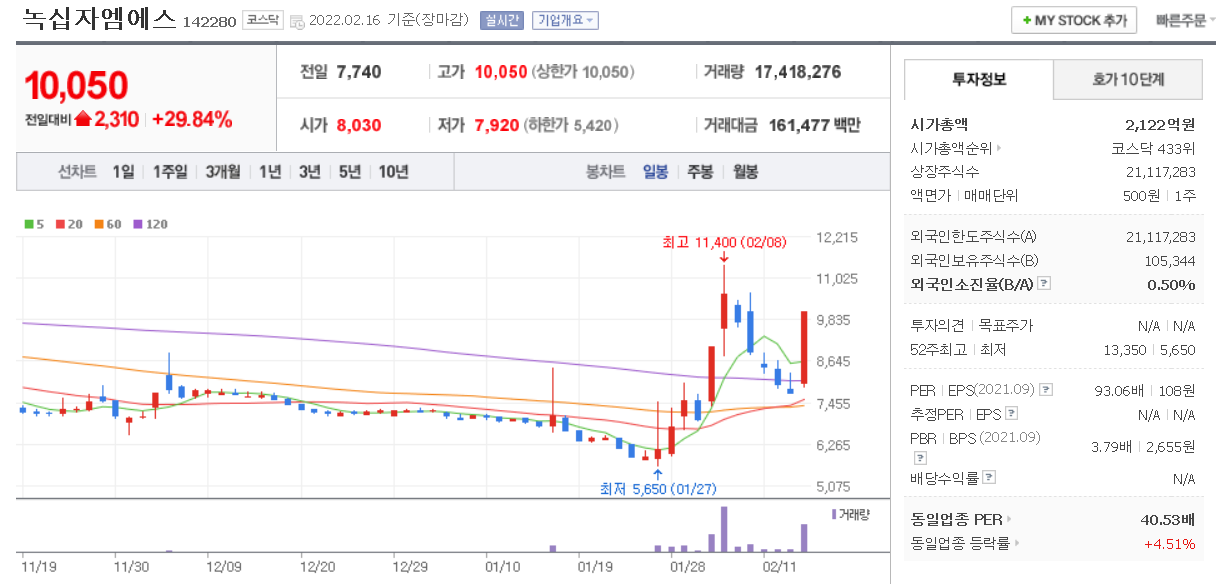Click the change rate +29.84%
Image resolution: width=1227 pixels, height=584 pixels.
[x=192, y=120]
